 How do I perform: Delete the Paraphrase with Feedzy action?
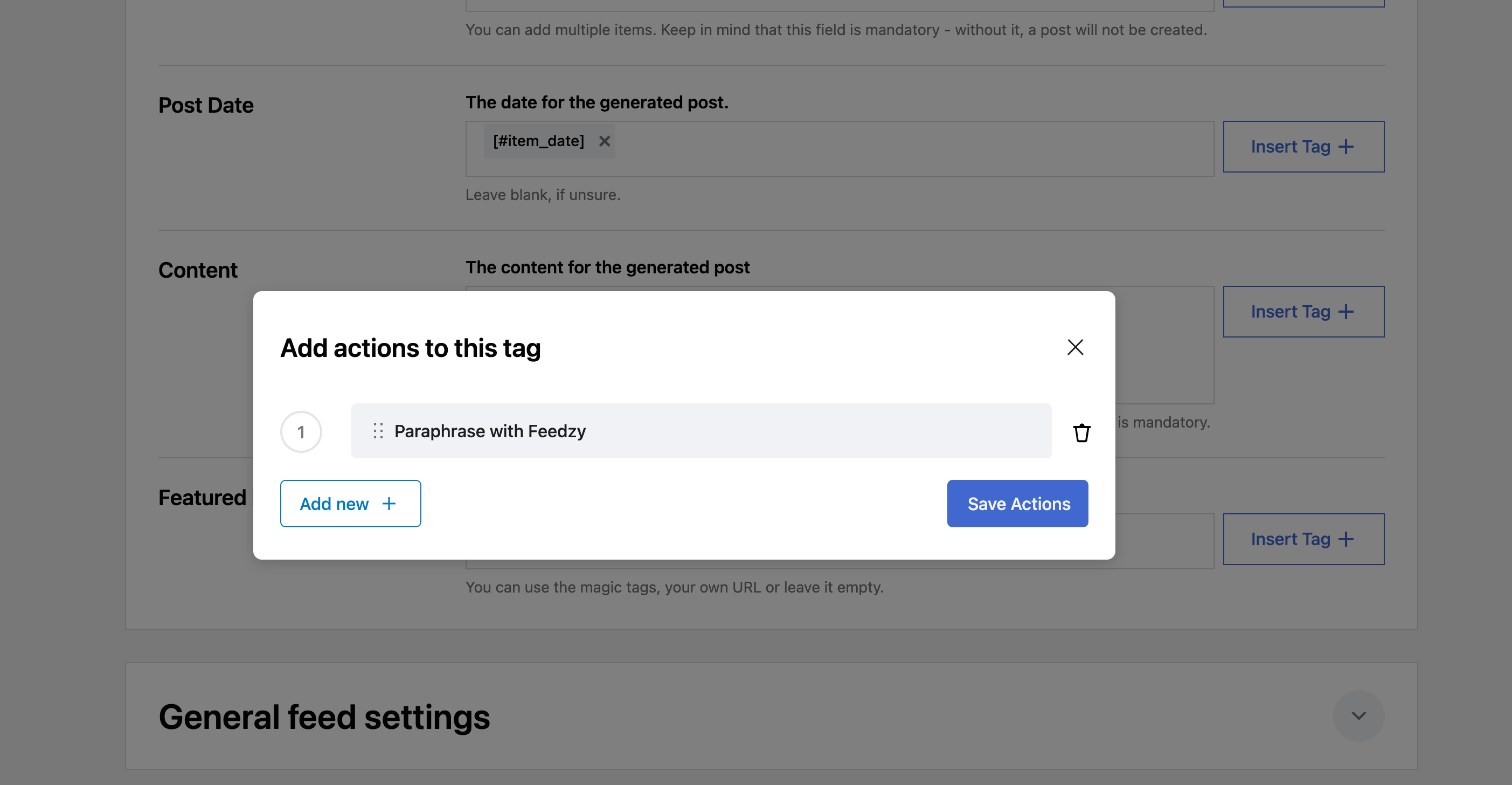1081,432
